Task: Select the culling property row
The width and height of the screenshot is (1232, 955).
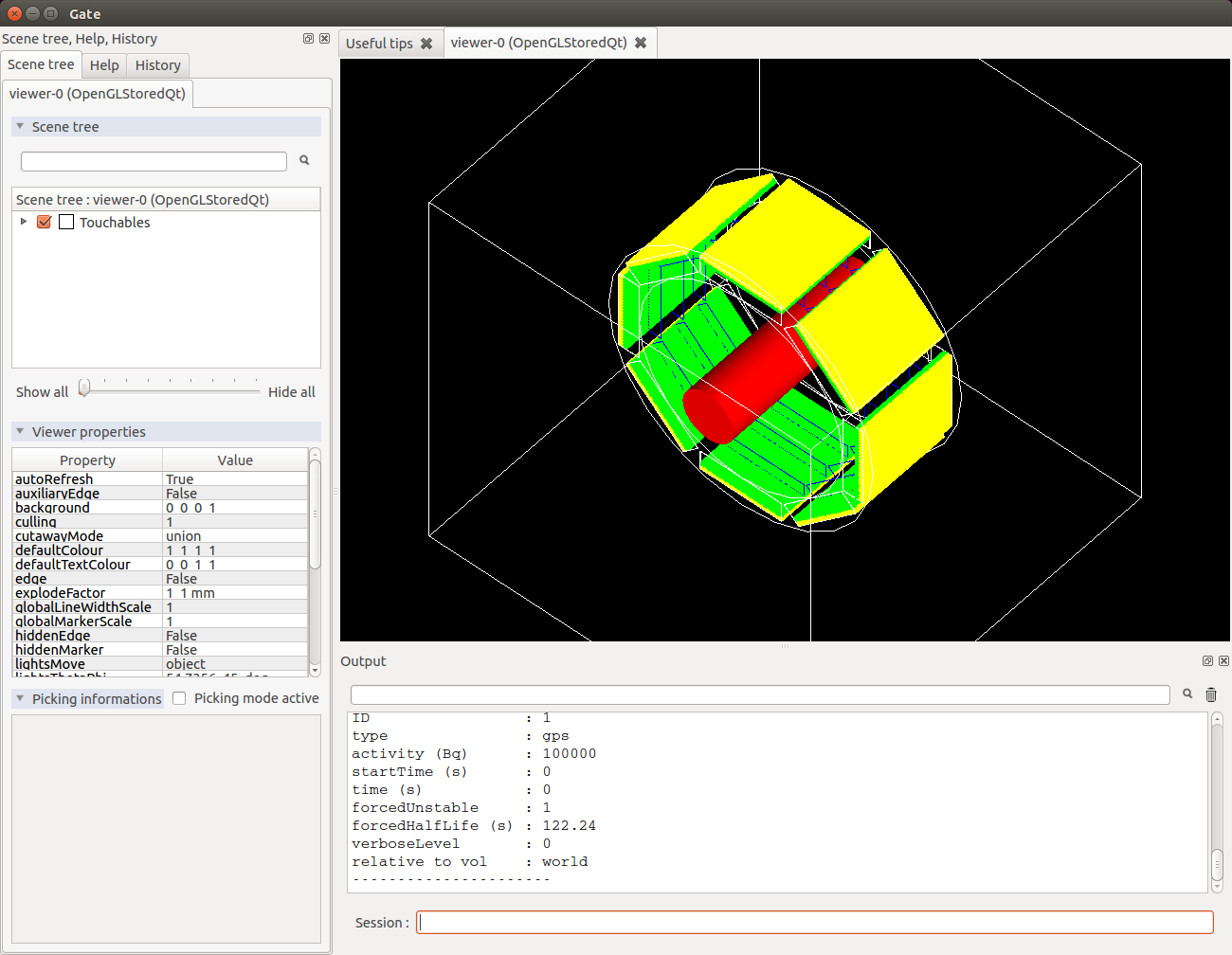Action: (159, 522)
